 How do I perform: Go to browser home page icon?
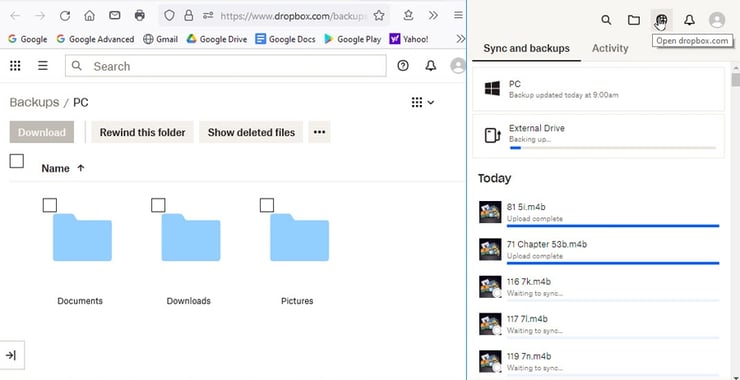(x=89, y=16)
